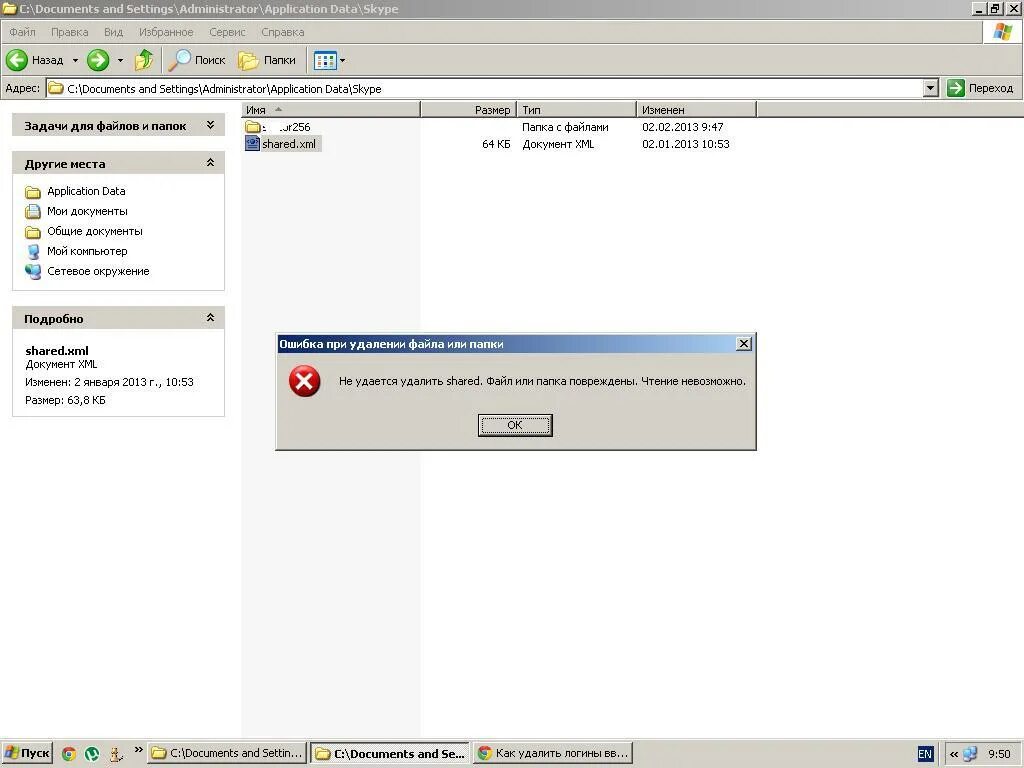Click the Shared Documents folder icon (Общие документы)

(33, 232)
